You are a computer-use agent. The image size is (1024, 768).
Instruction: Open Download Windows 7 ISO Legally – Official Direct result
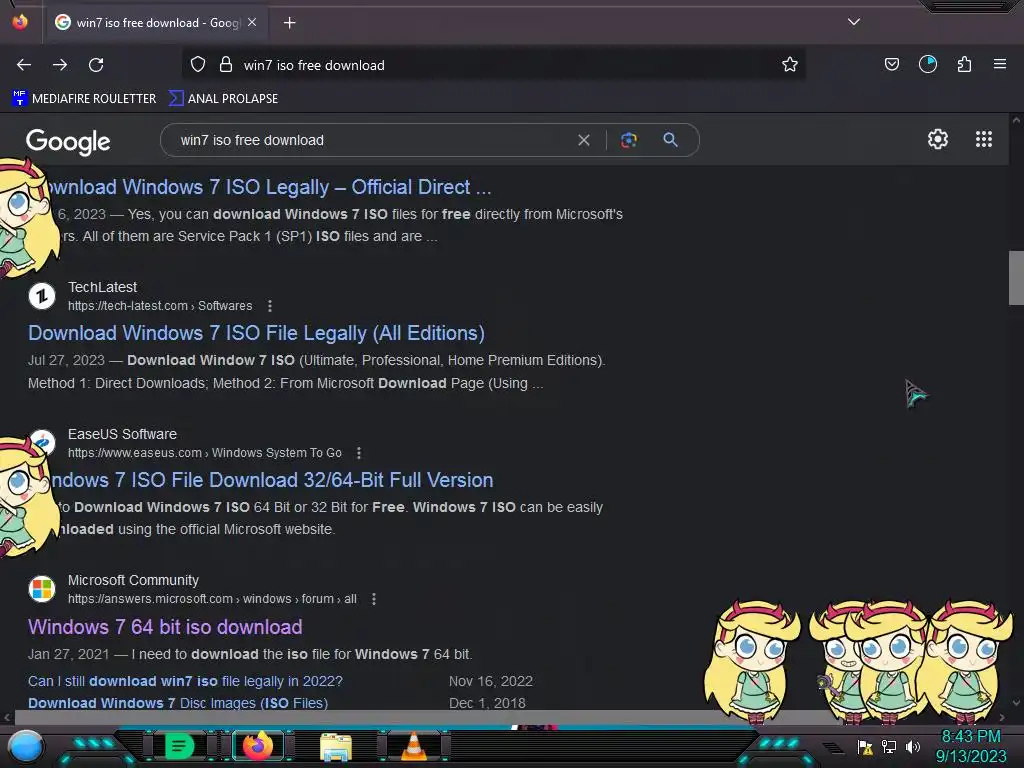[x=269, y=187]
